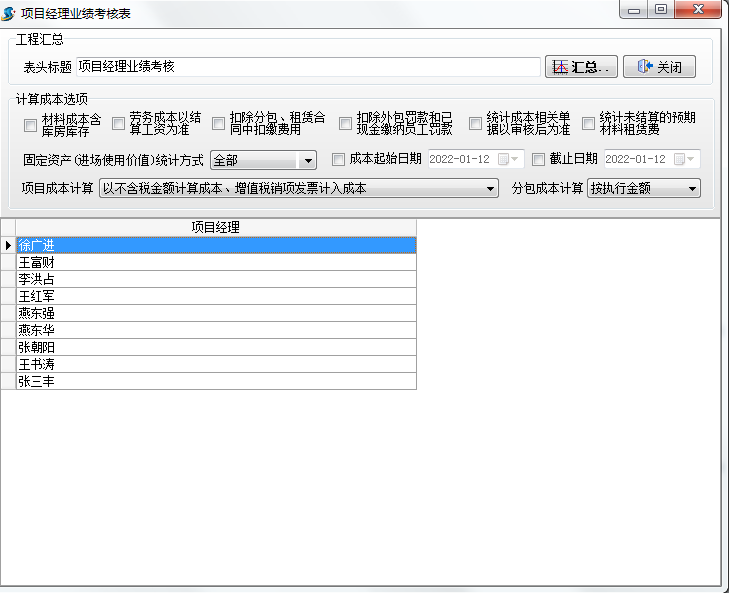The width and height of the screenshot is (729, 593).
Task: Click the 表头标题 text field
Action: 307,67
